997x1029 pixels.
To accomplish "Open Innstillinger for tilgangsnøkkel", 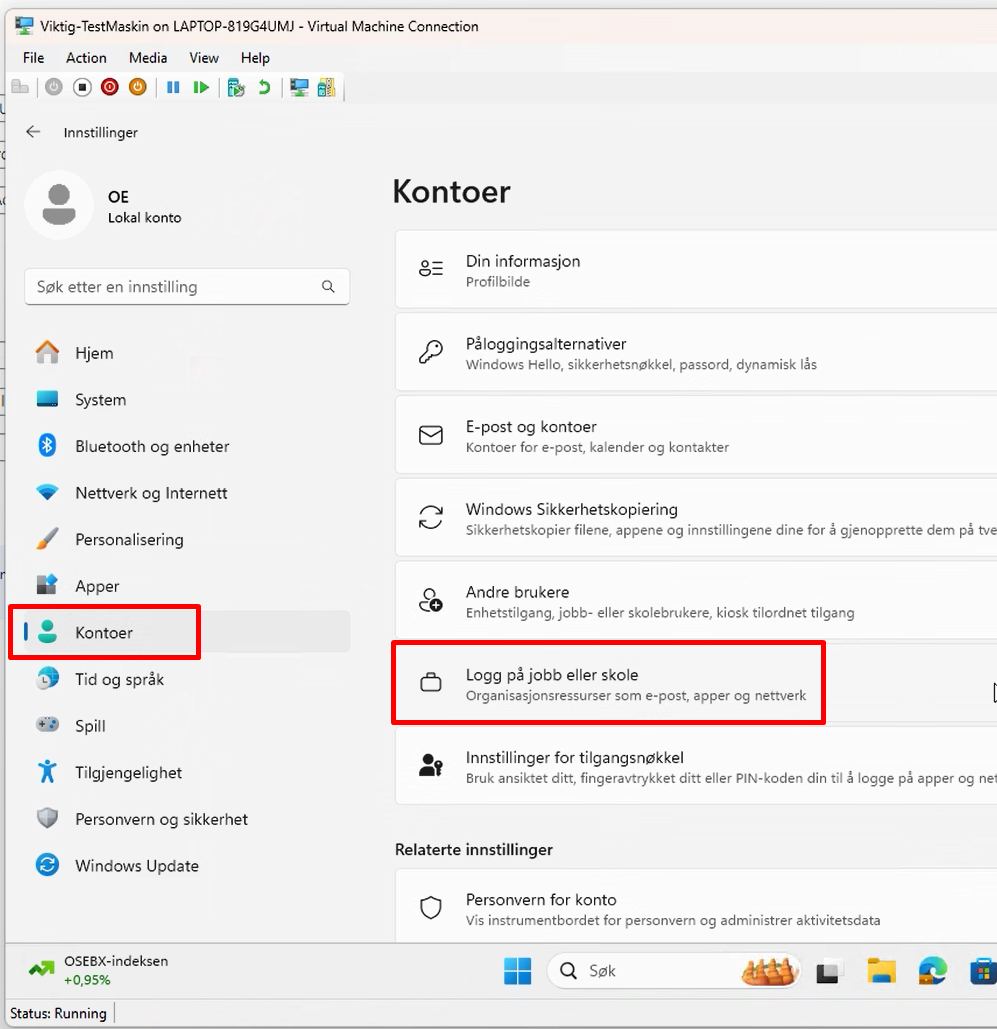I will point(696,766).
